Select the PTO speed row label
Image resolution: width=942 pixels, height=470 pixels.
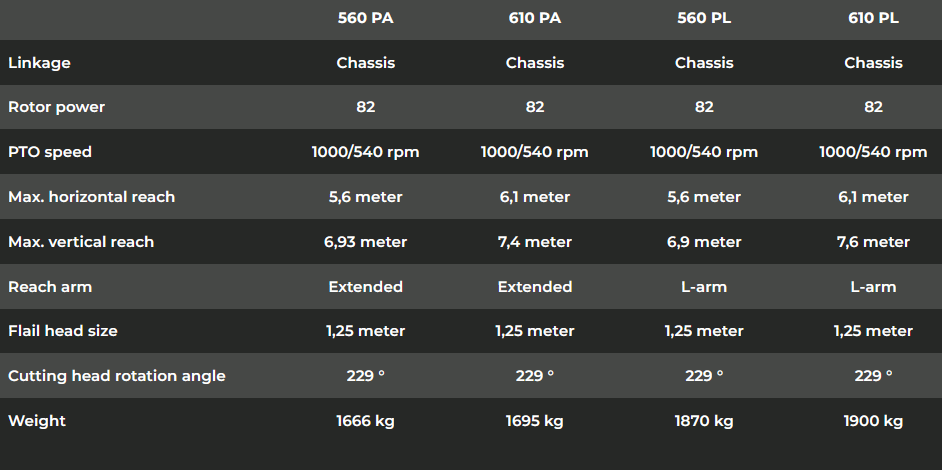click(x=50, y=152)
